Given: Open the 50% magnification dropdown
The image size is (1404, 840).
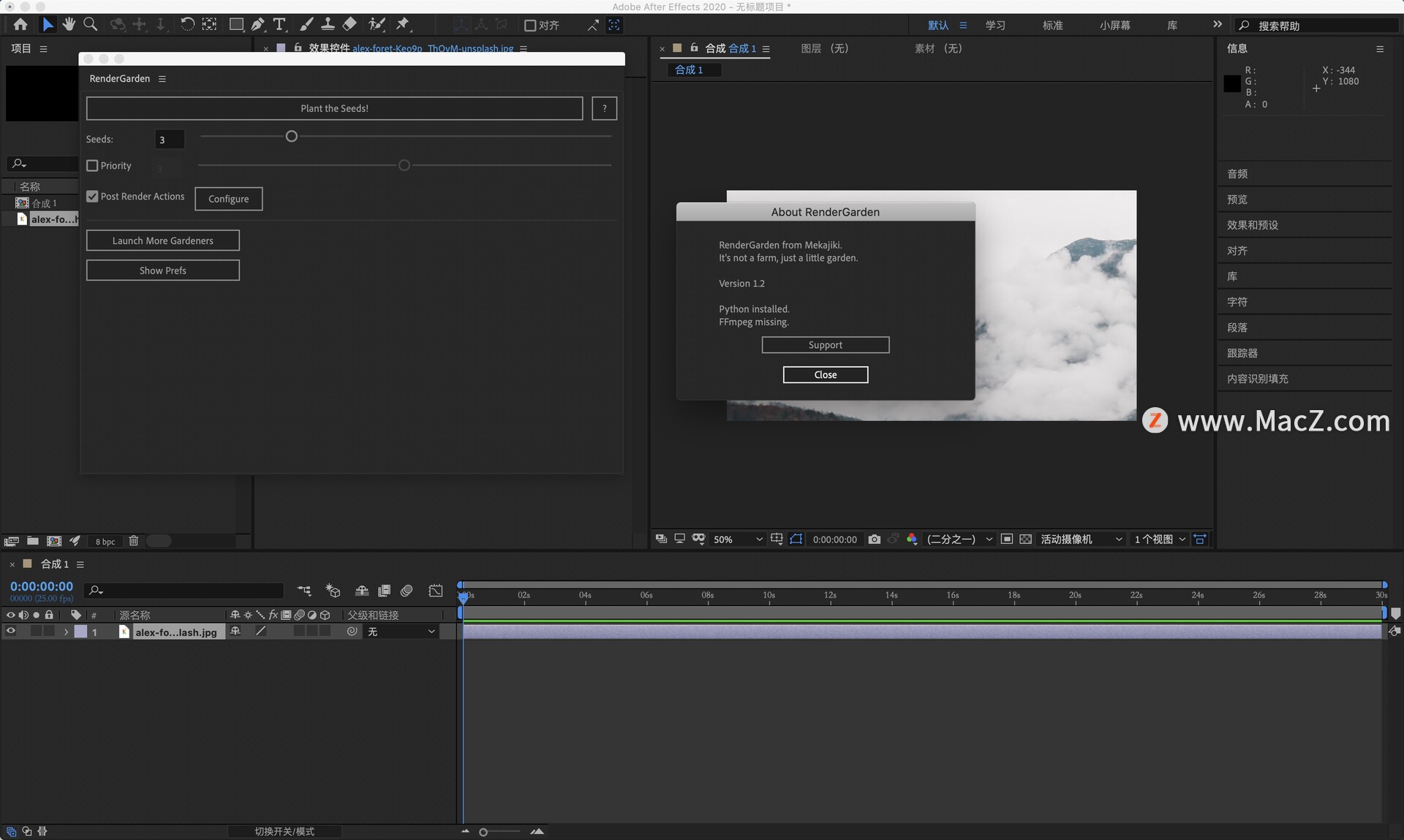Looking at the screenshot, I should point(738,540).
